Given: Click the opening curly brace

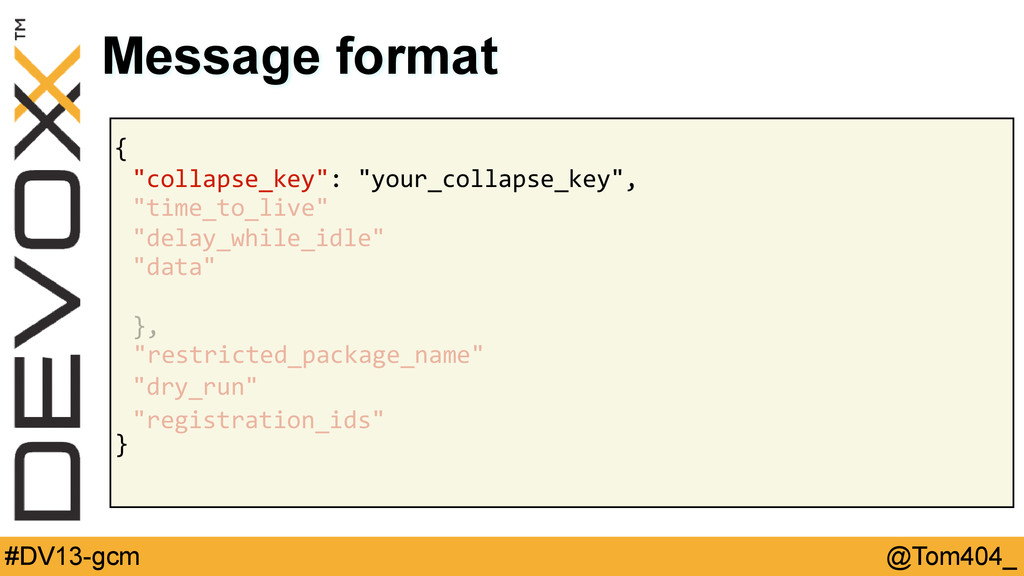Looking at the screenshot, I should pyautogui.click(x=121, y=149).
